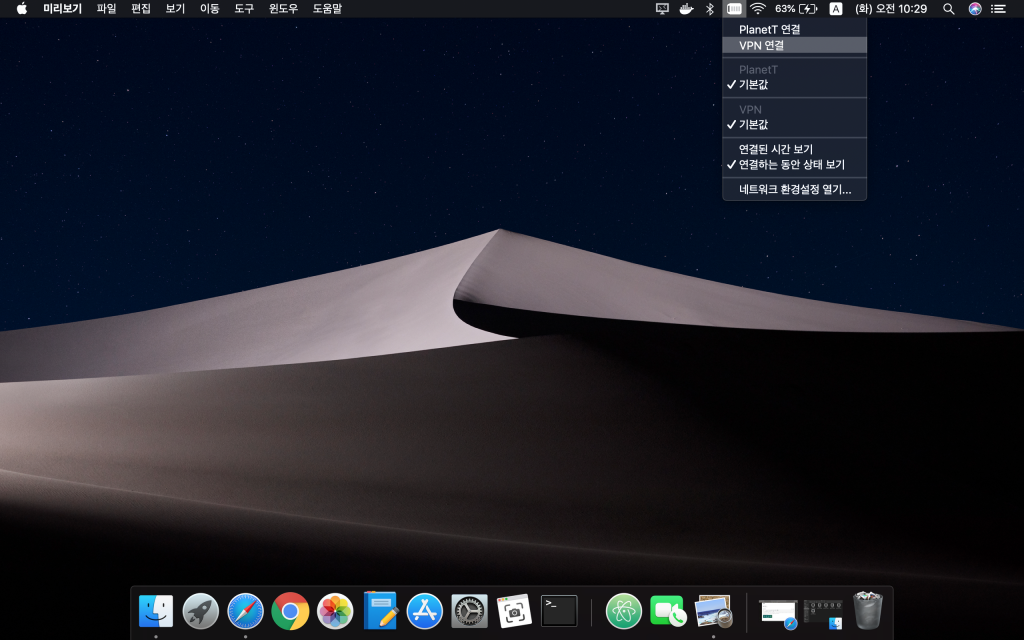1024x640 pixels.
Task: Click the screen-sharing display icon in menu bar
Action: pyautogui.click(x=662, y=8)
